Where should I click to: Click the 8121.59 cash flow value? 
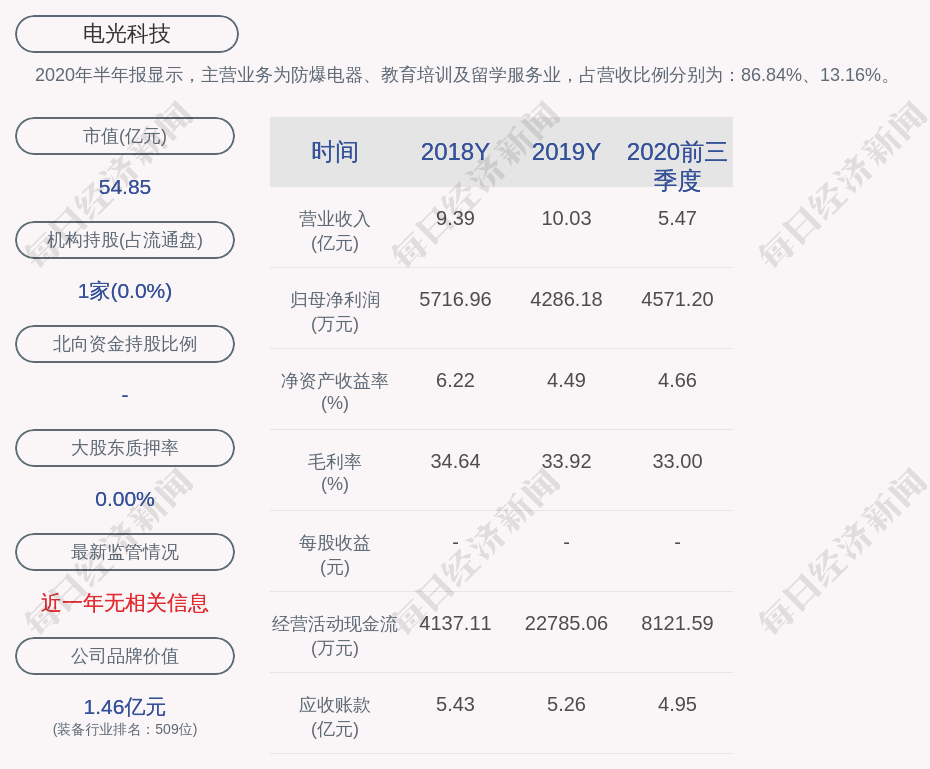point(677,623)
